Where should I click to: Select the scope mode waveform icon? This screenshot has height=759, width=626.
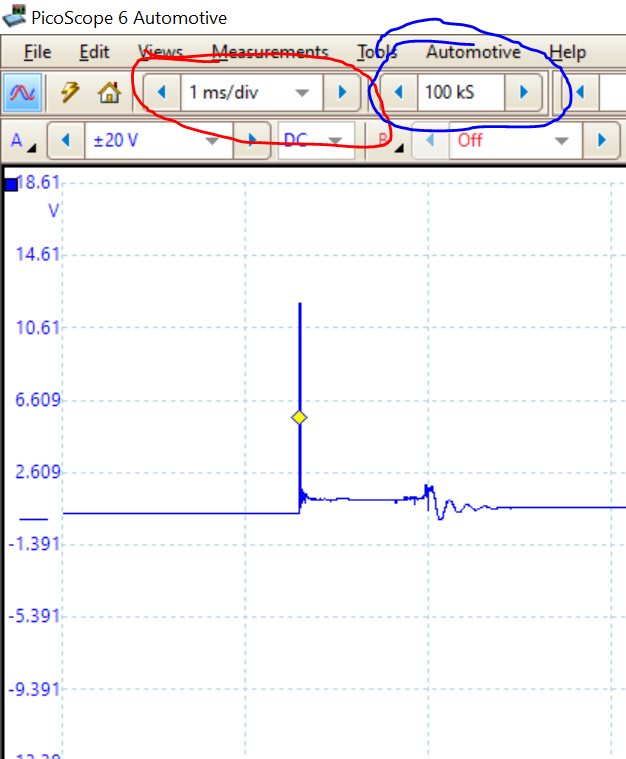click(x=18, y=93)
